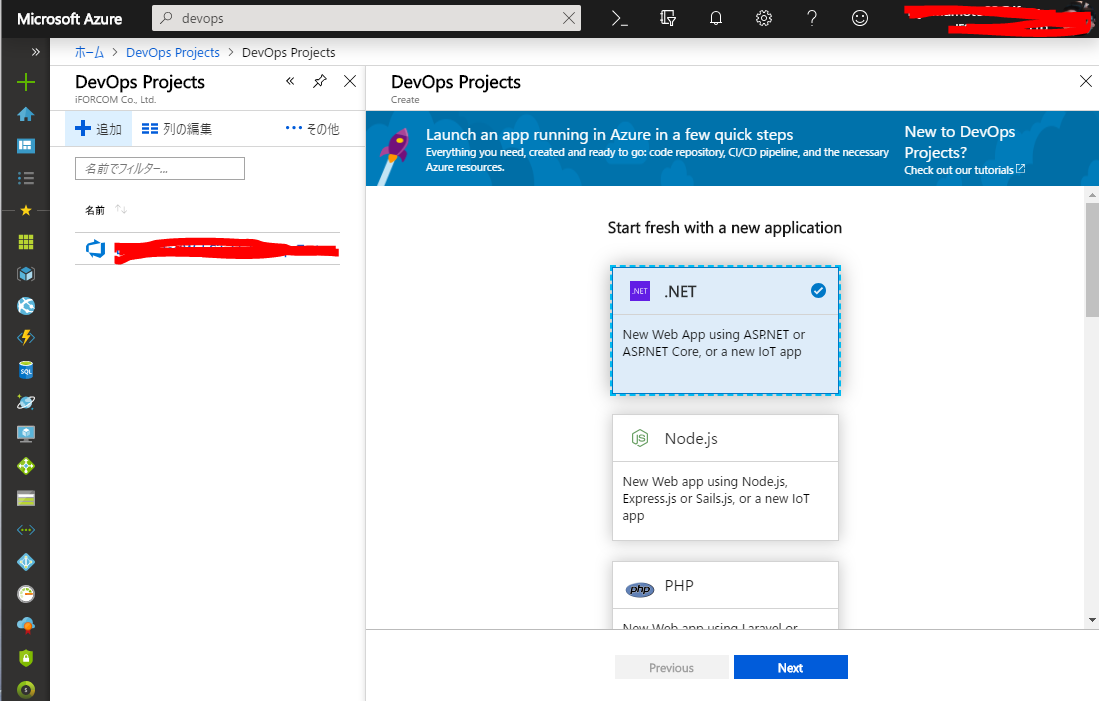This screenshot has width=1099, height=701.
Task: Click the 名前でフィルター filter field
Action: click(x=160, y=168)
